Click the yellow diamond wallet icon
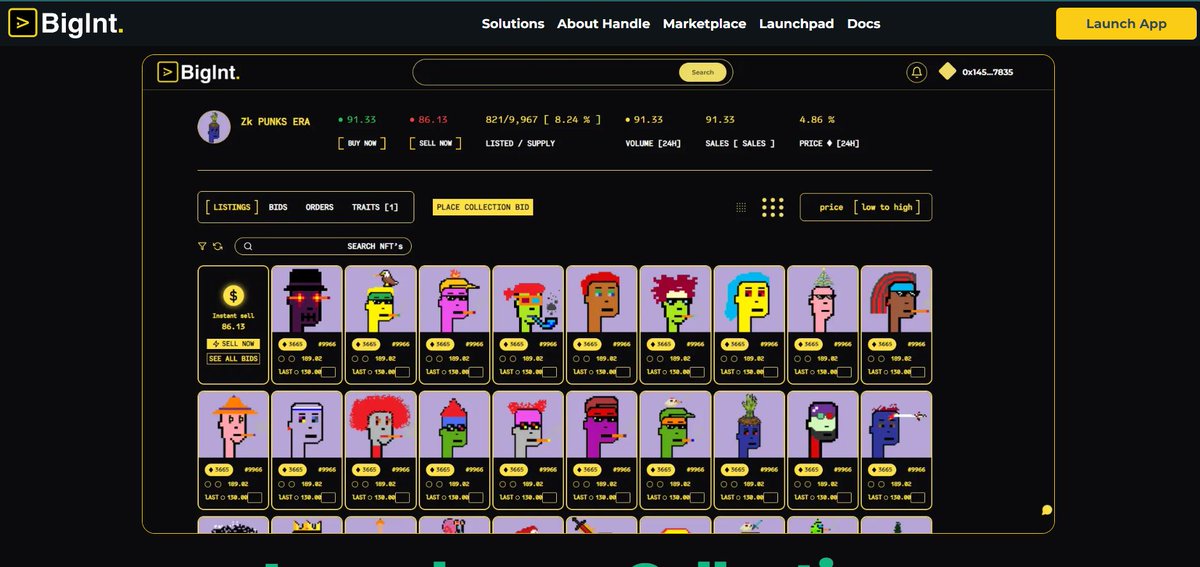The width and height of the screenshot is (1200, 567). coord(947,71)
